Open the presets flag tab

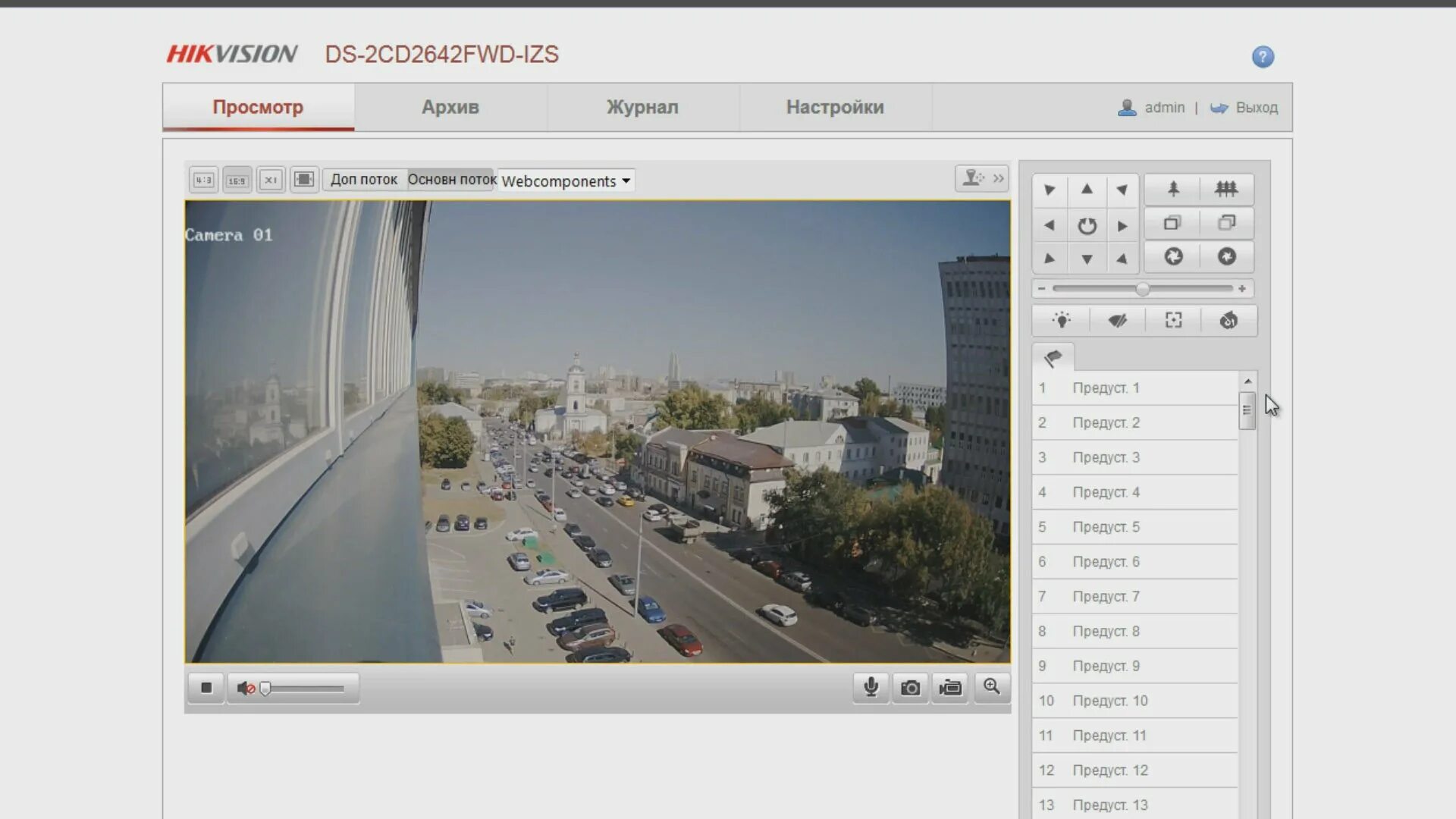pos(1053,357)
